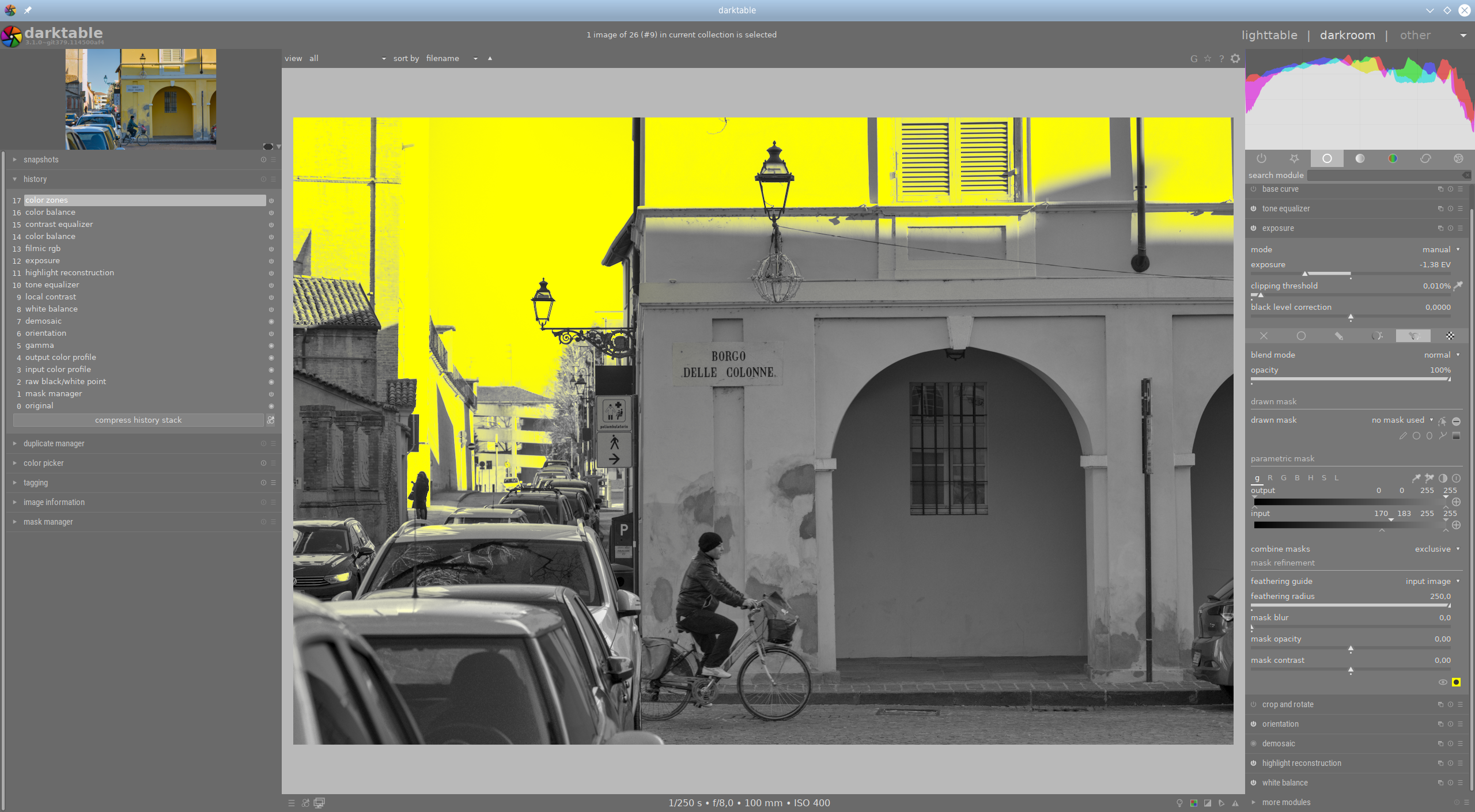This screenshot has width=1475, height=812.
Task: Open the global preferences gear icon
Action: click(1235, 58)
